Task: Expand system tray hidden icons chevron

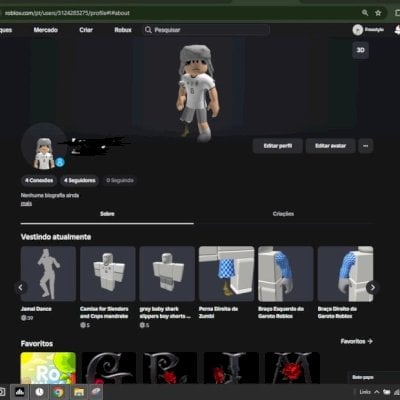Action: coord(377,392)
